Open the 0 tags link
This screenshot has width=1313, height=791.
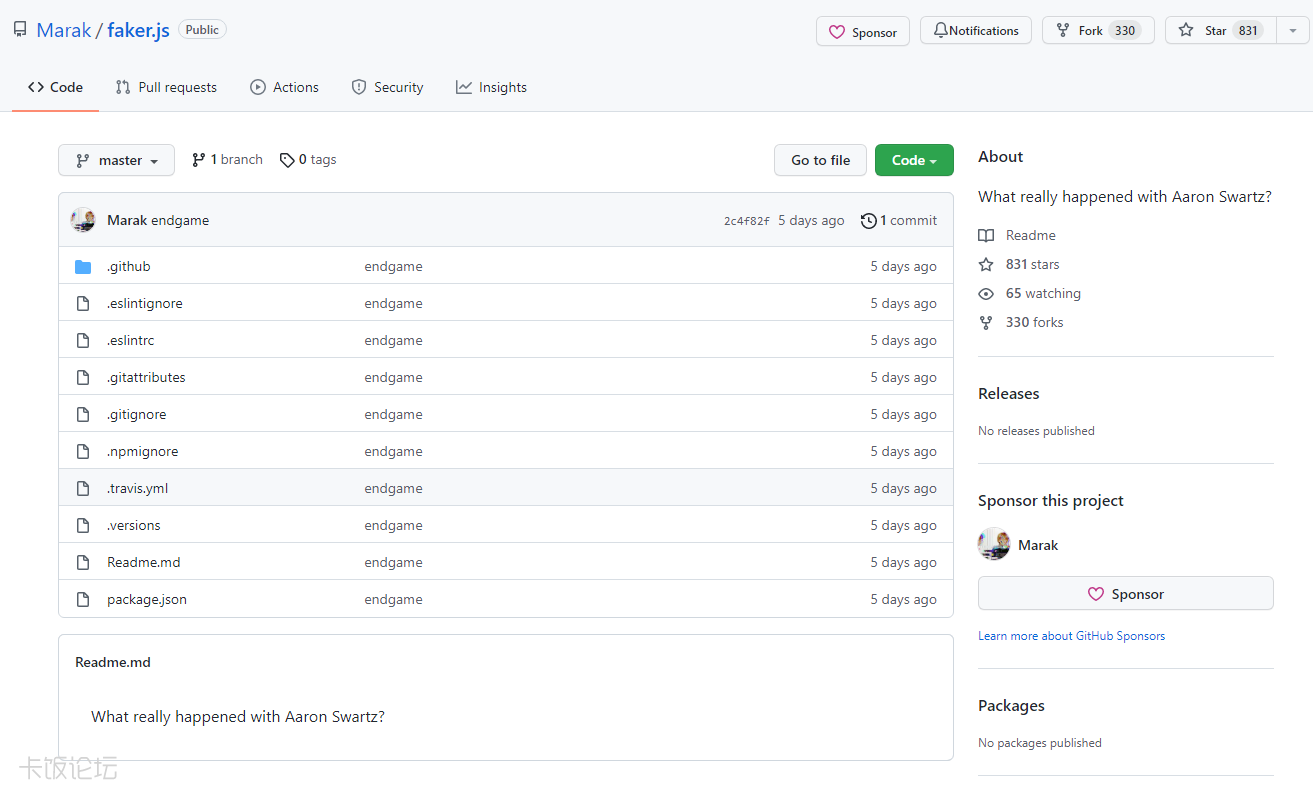point(308,160)
